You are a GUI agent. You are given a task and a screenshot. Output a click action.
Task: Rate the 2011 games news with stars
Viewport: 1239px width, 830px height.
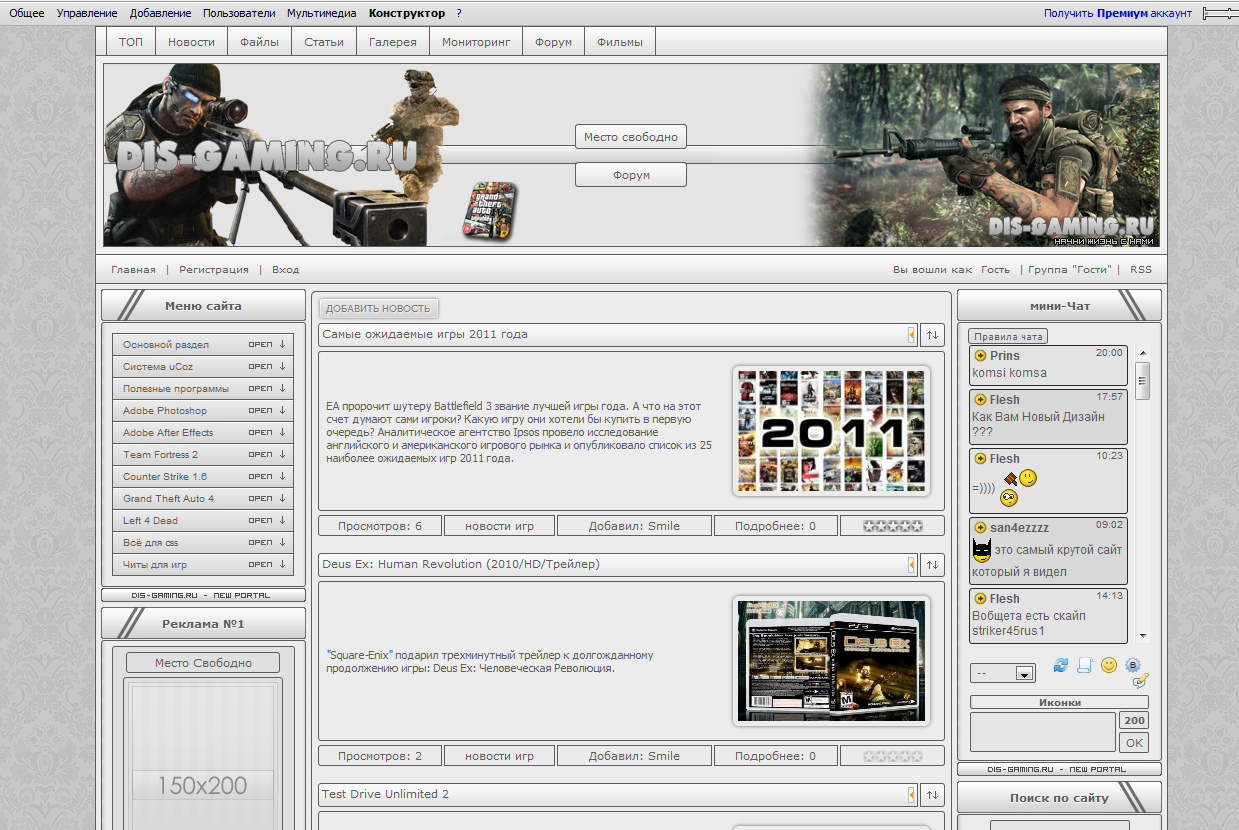893,526
